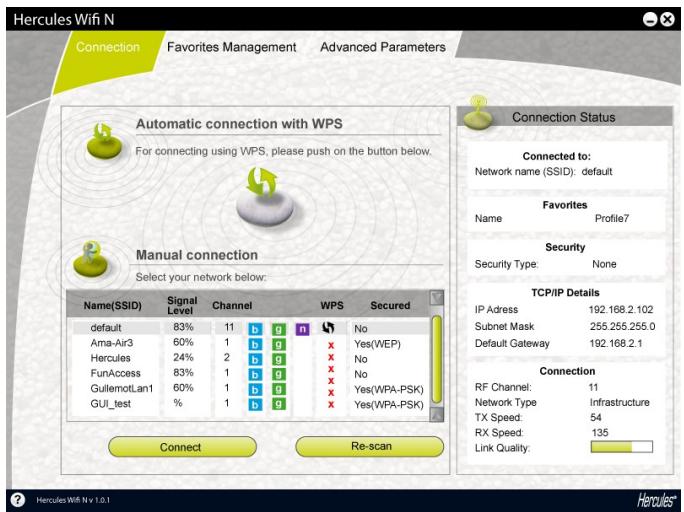Click the Hercules logo in footer

point(657,499)
